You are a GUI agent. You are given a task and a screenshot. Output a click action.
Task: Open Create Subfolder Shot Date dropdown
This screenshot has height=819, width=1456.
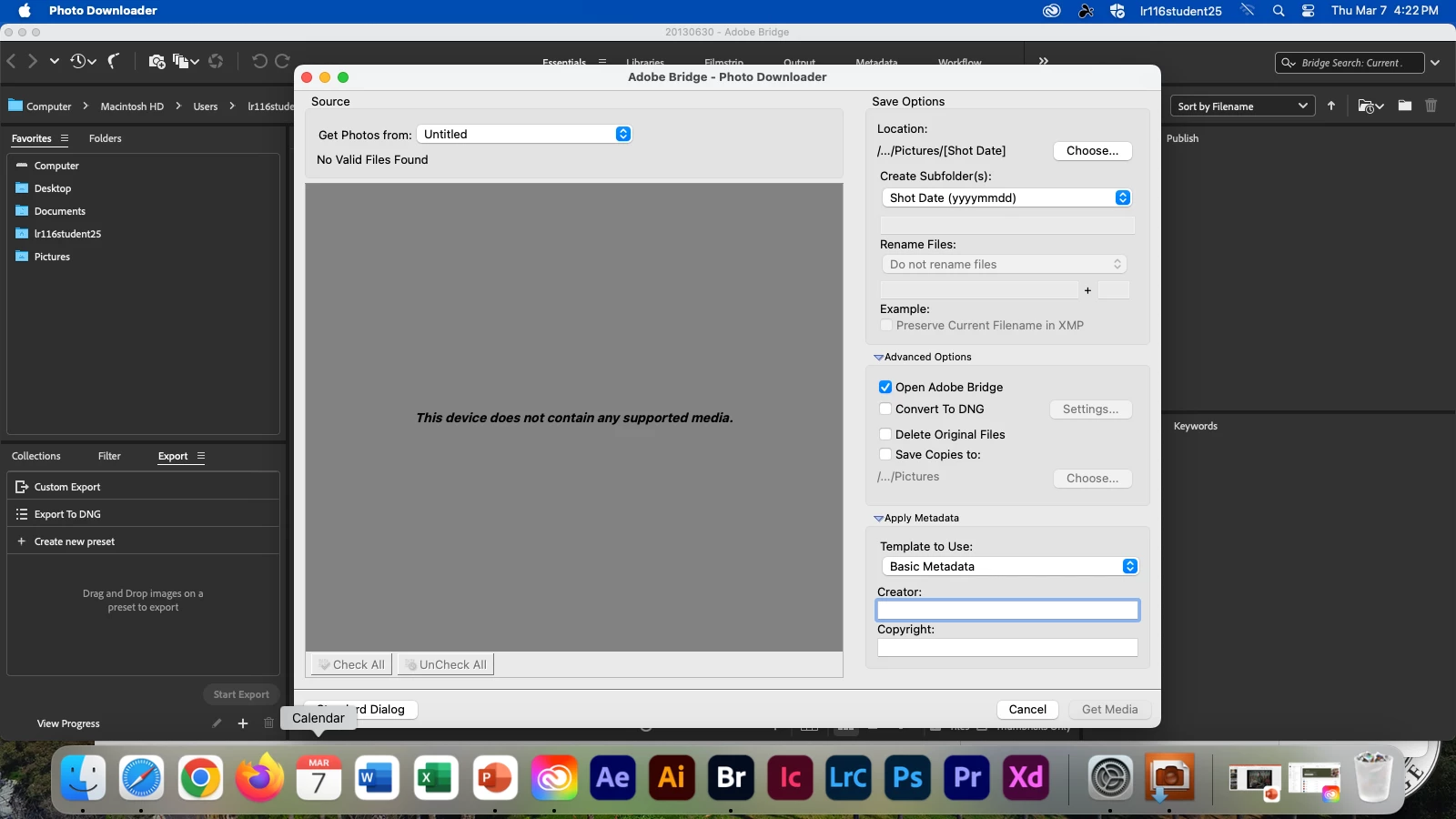point(1006,197)
